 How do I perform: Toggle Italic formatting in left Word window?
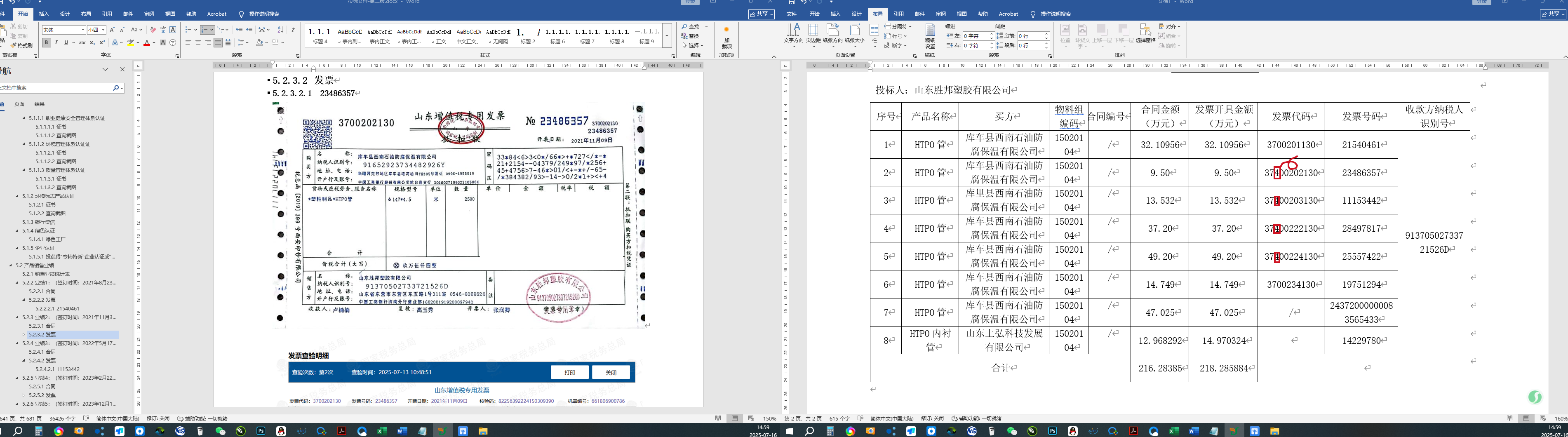click(x=56, y=42)
